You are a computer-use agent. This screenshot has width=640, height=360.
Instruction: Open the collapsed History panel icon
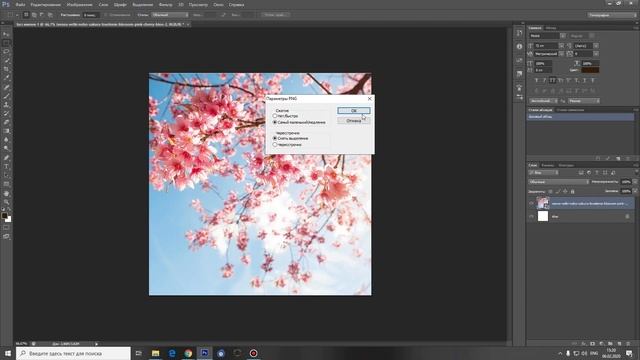[519, 33]
